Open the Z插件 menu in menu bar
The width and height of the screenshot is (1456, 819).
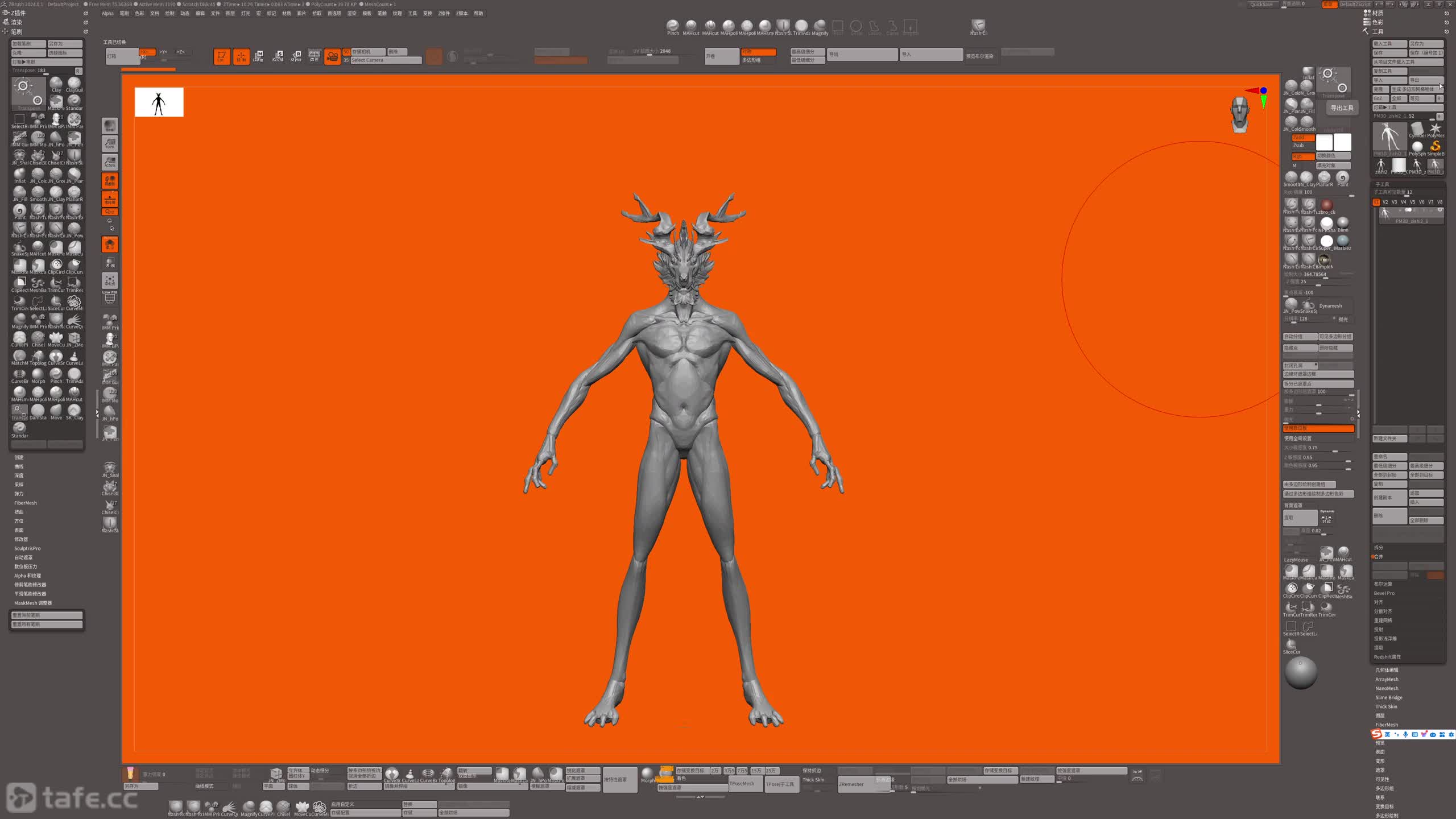click(x=444, y=14)
